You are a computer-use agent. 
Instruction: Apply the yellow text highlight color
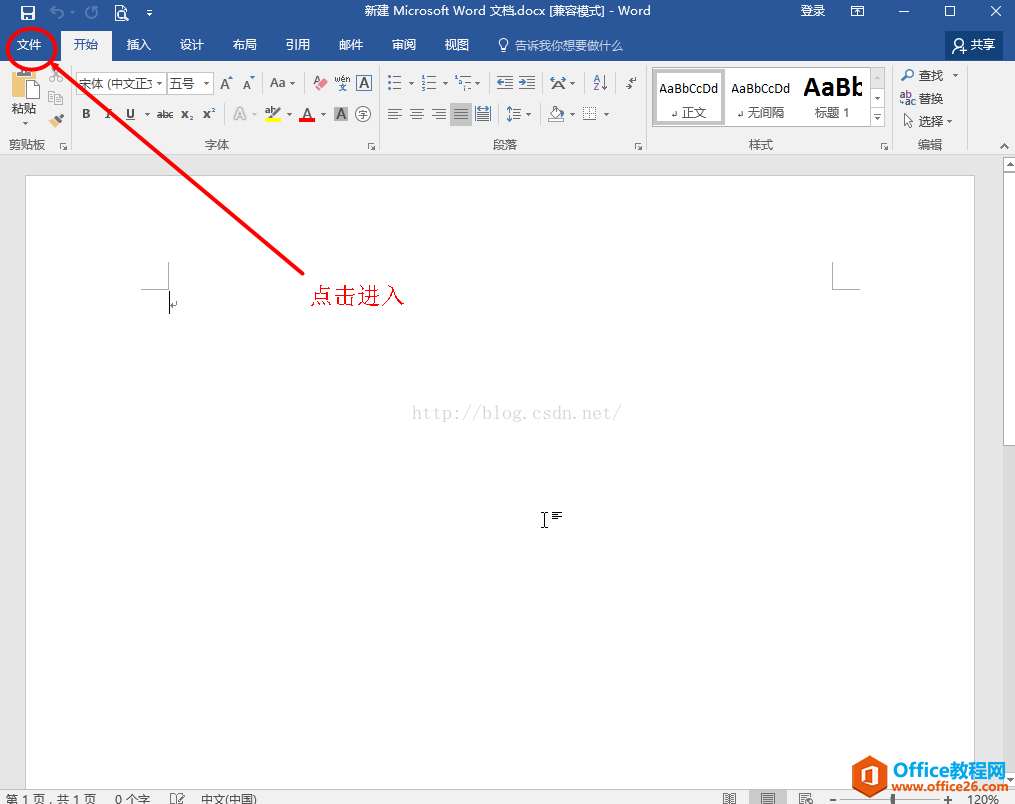coord(273,114)
